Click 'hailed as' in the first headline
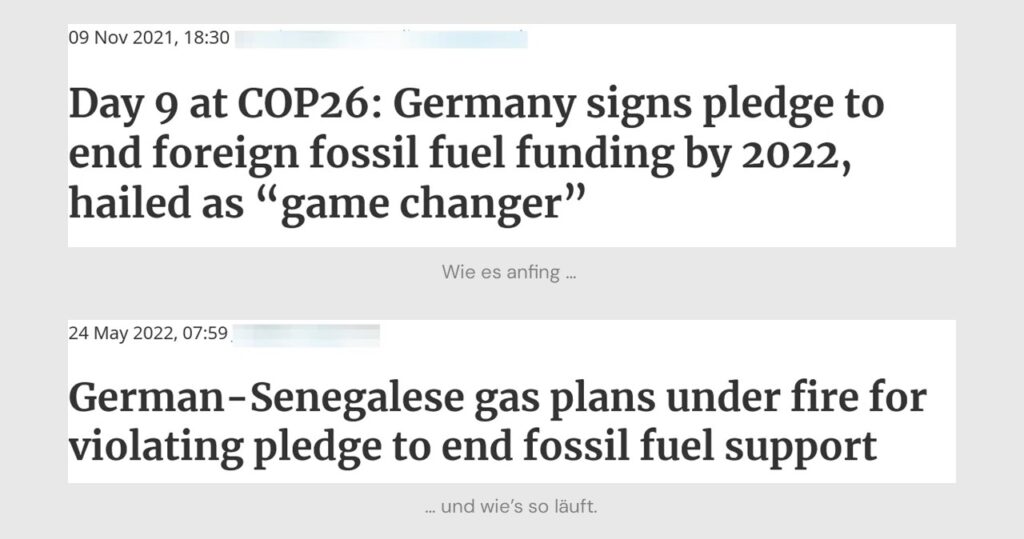Image resolution: width=1024 pixels, height=539 pixels. pos(155,203)
